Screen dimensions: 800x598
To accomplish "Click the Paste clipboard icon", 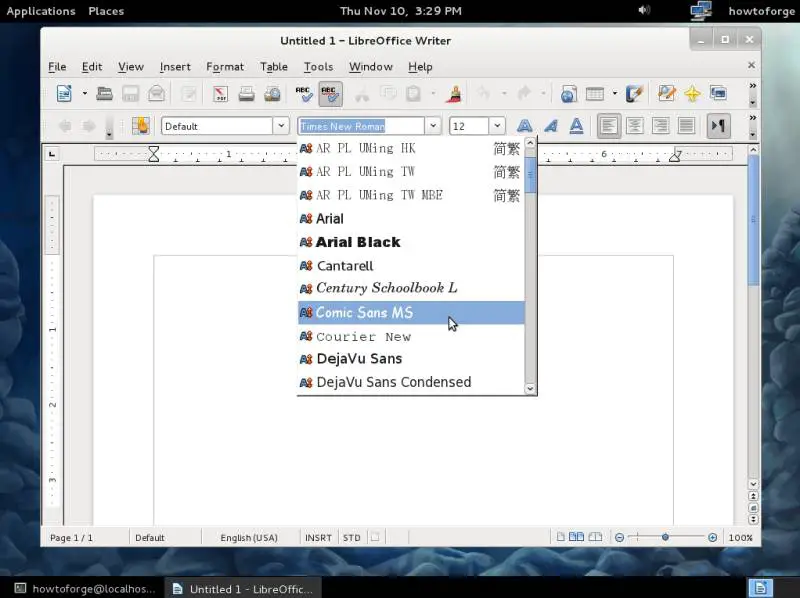I will pyautogui.click(x=414, y=93).
